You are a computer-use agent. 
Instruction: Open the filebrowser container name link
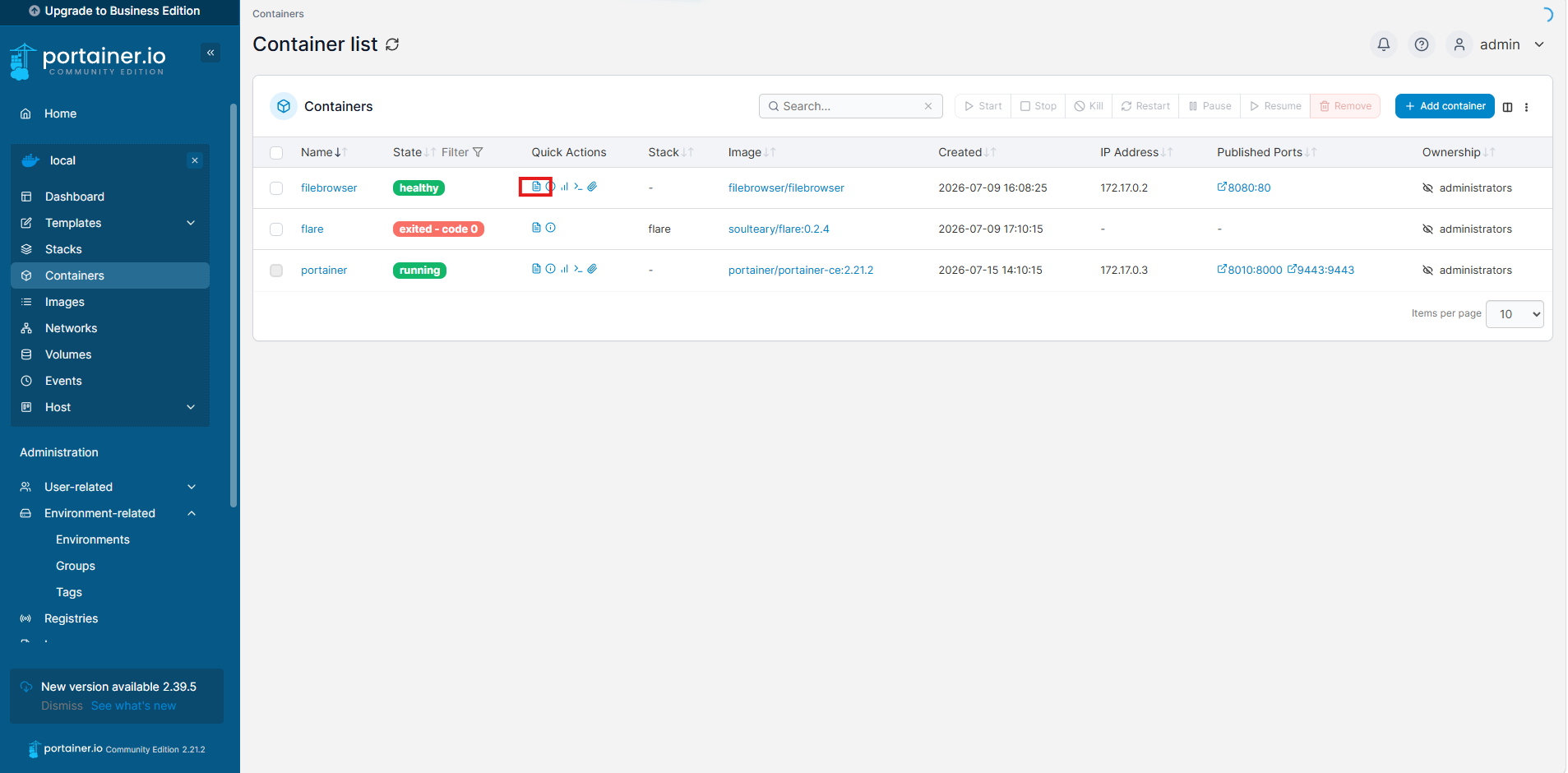(329, 187)
